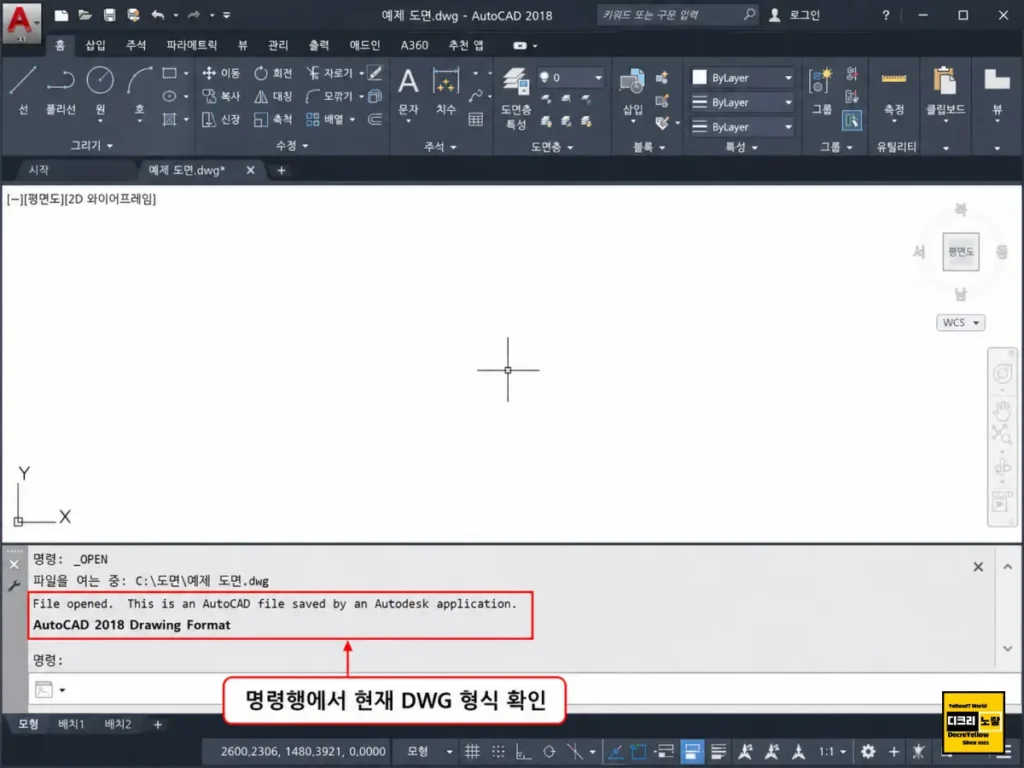Image resolution: width=1024 pixels, height=768 pixels.
Task: Click the Pan hand icon in navigation bar
Action: (x=1002, y=411)
